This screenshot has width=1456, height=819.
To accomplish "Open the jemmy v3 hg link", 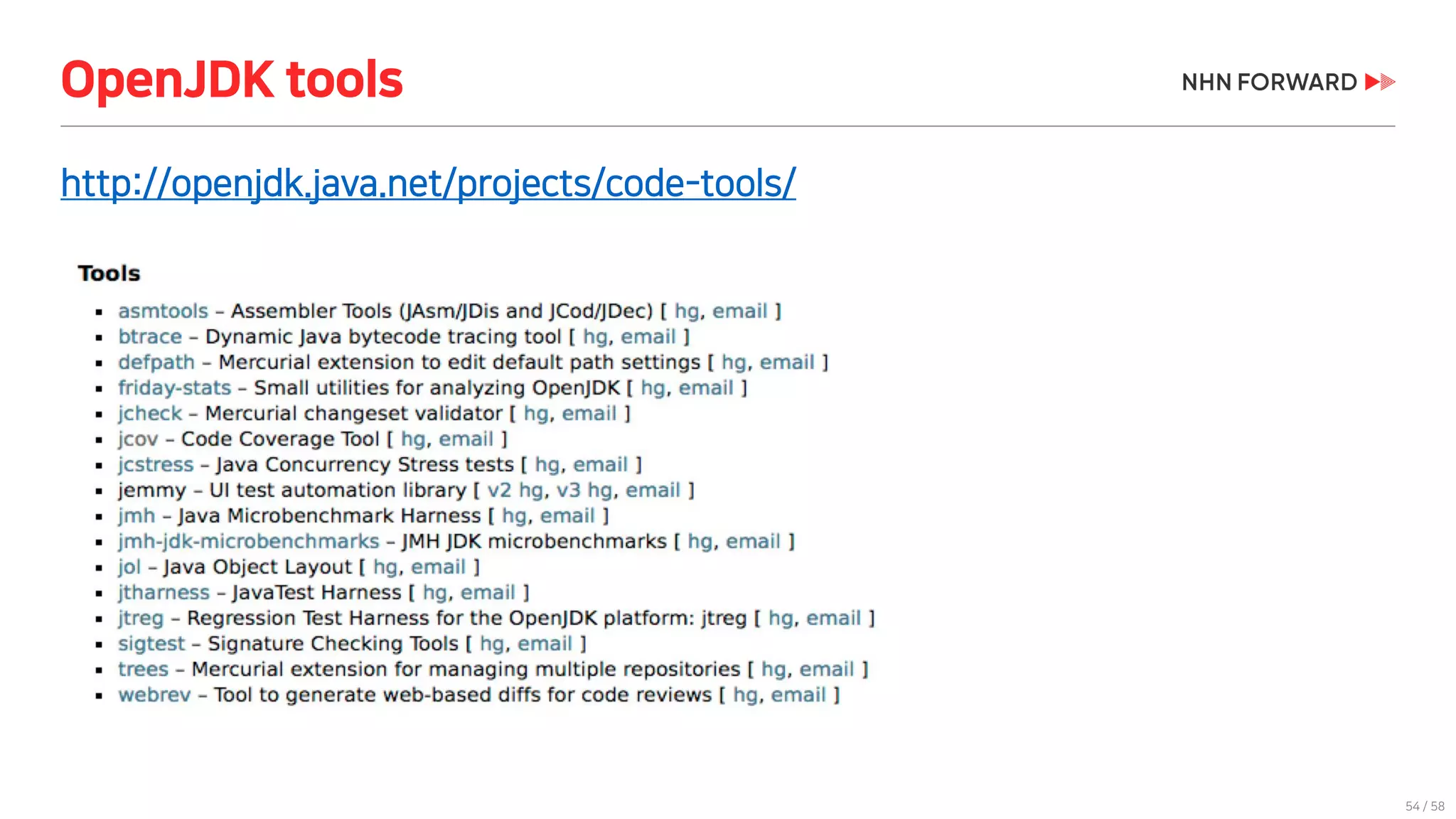I will (x=584, y=491).
